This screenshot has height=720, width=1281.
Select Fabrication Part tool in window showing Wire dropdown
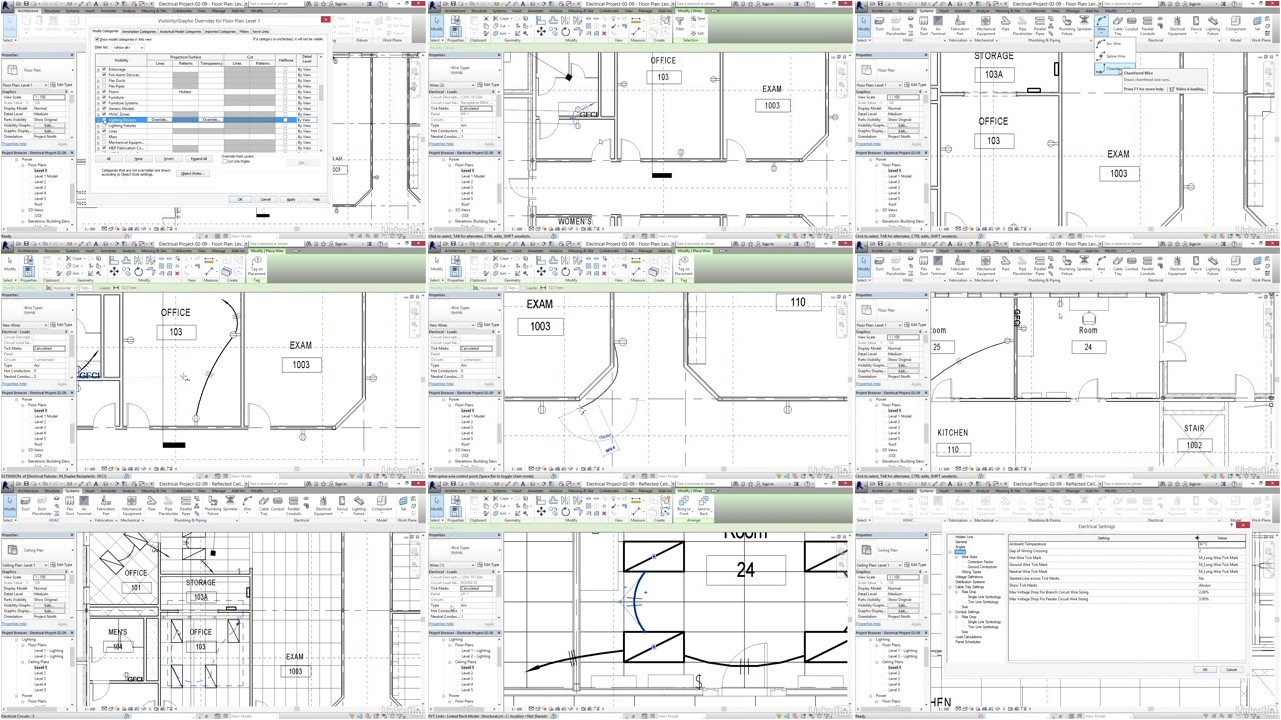click(x=960, y=24)
